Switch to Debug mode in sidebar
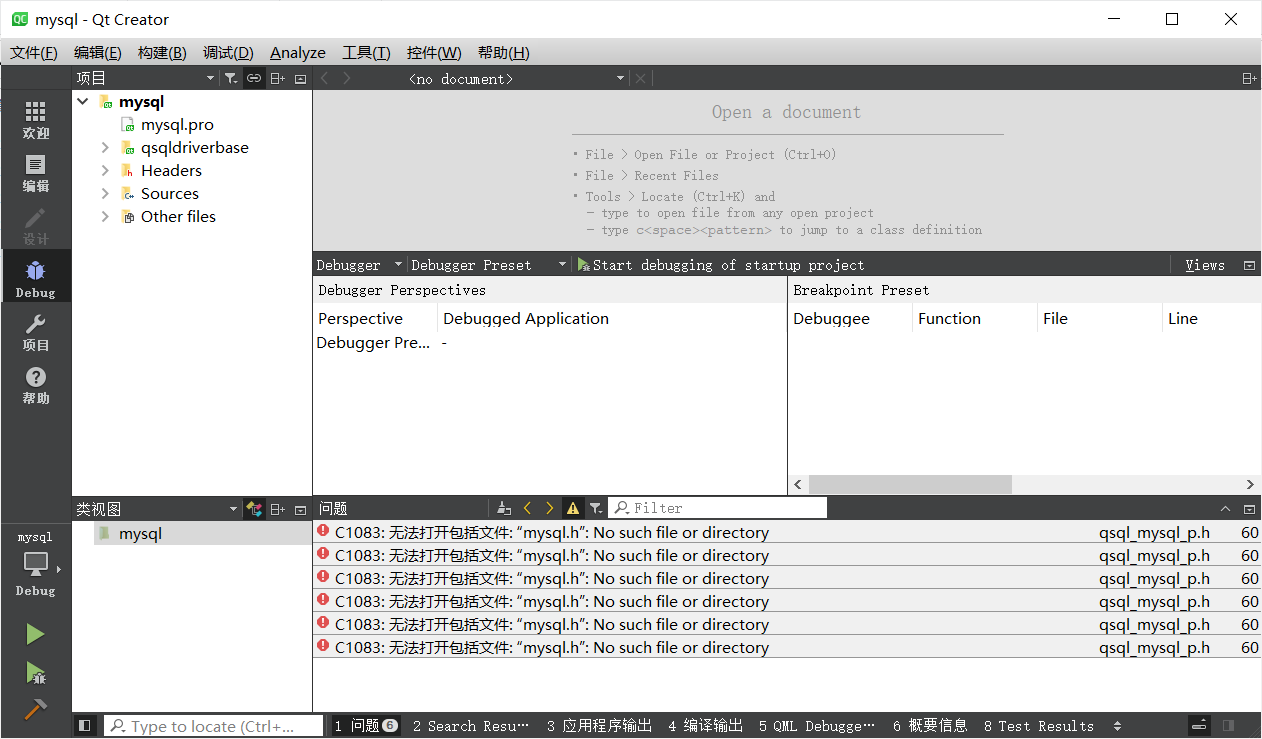The image size is (1262, 739). 36,278
